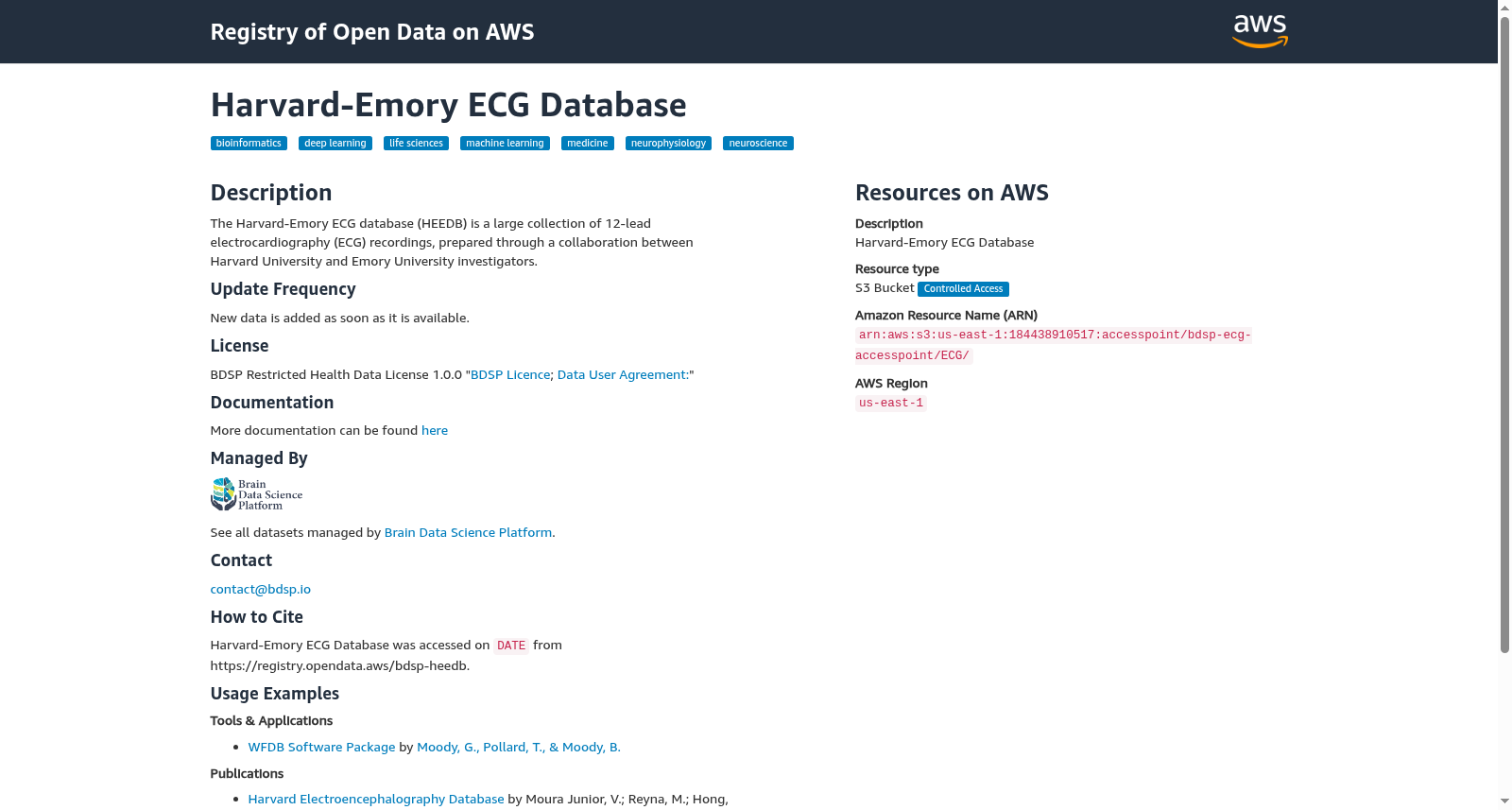Click the registry.opendata.aws/bdsp-heedb URL text
The image size is (1512, 810).
[339, 666]
